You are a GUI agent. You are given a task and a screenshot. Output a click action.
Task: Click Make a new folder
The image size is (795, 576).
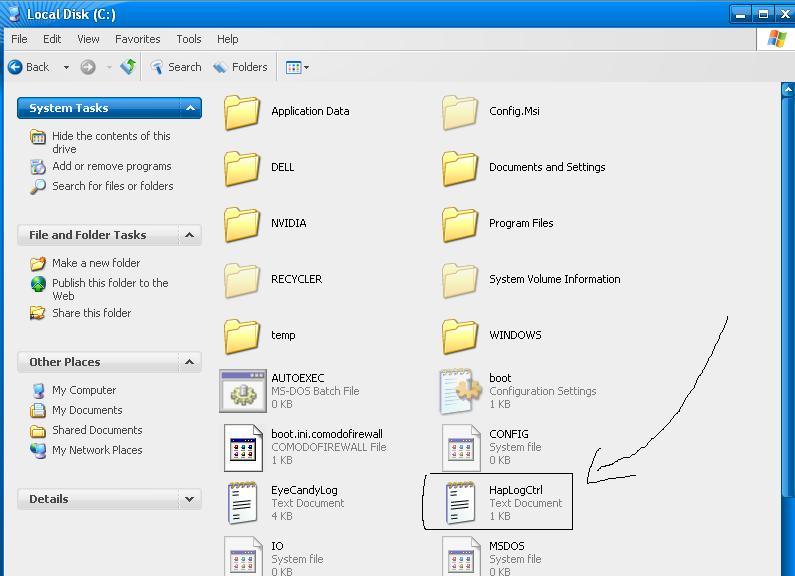click(96, 263)
